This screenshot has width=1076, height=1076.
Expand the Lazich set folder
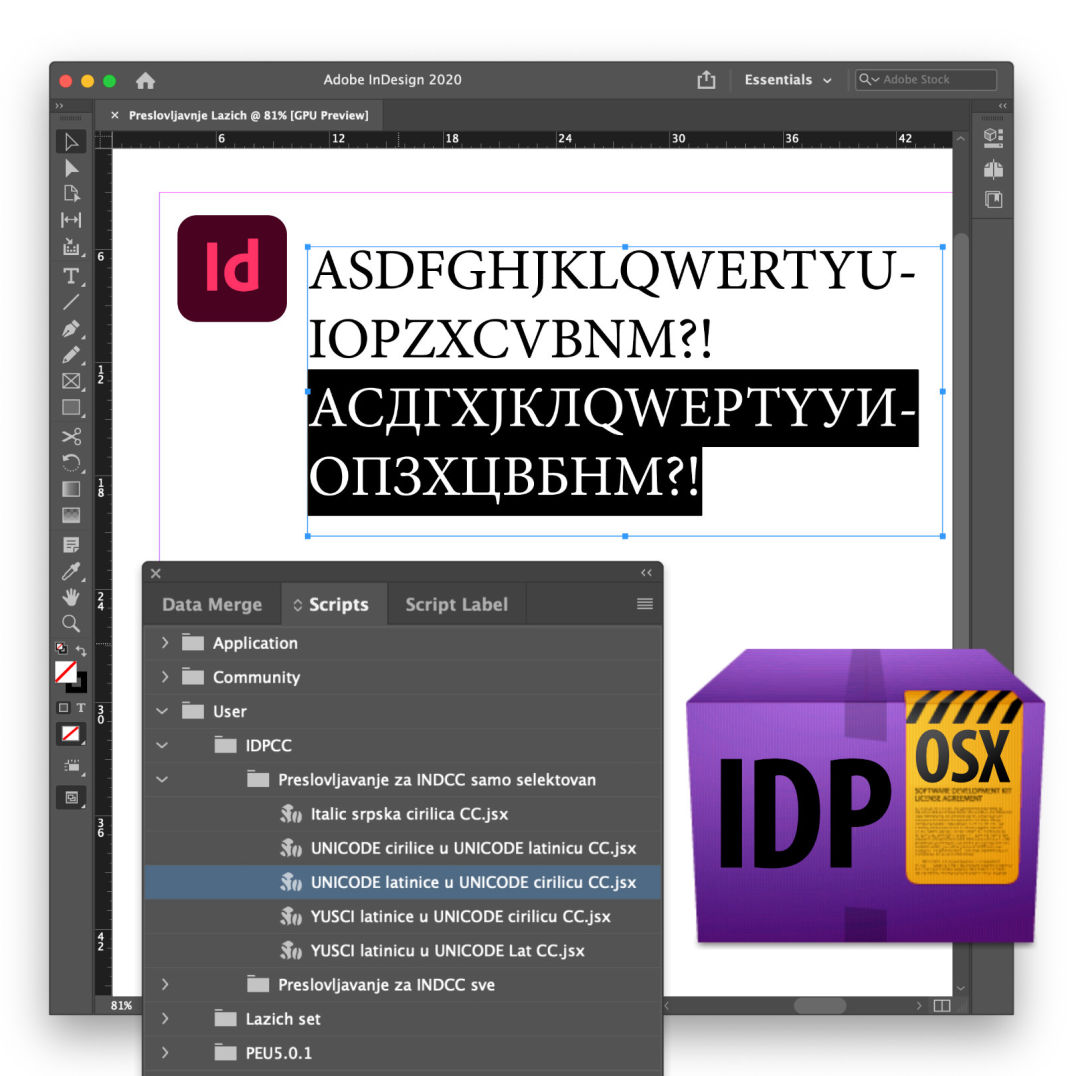click(165, 1018)
